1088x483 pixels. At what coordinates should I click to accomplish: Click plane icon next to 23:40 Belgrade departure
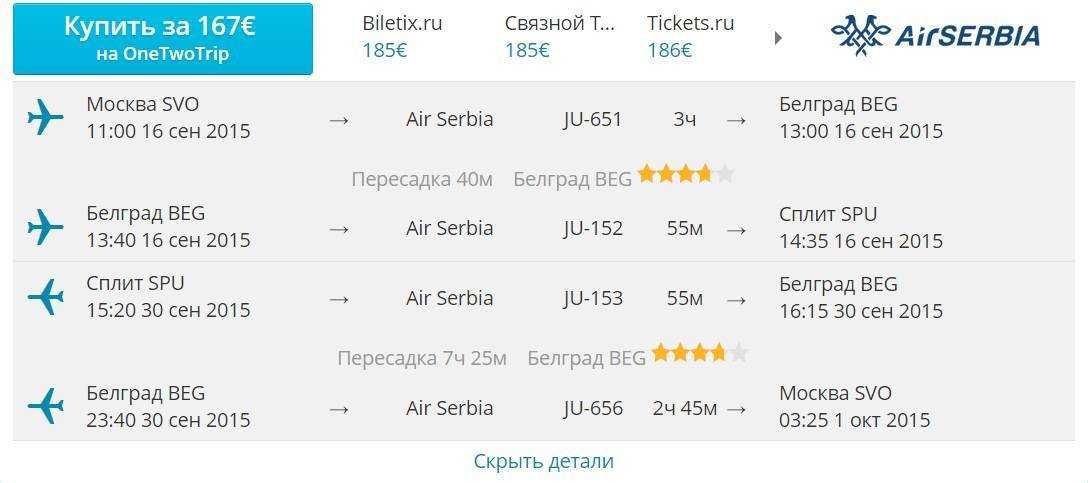point(45,406)
